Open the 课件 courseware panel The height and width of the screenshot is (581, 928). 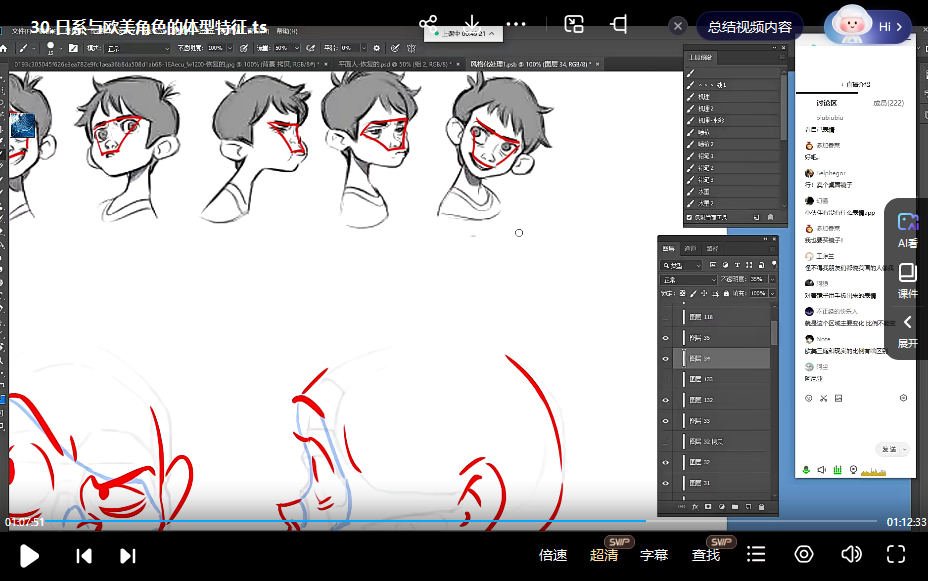tap(907, 281)
